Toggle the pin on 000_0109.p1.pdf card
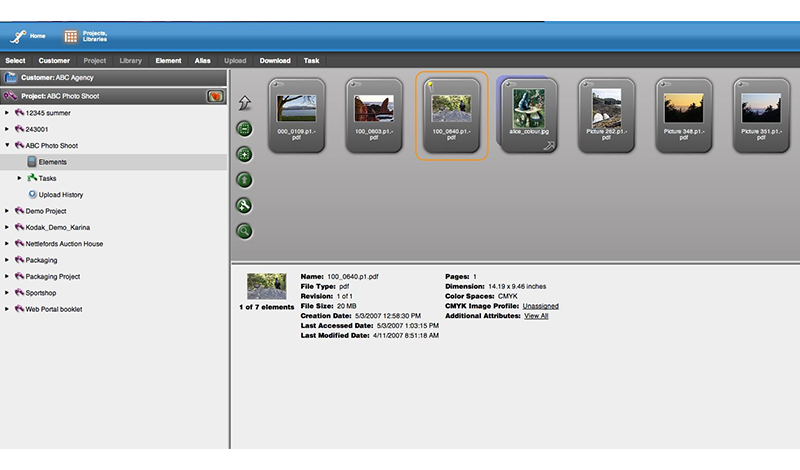 (278, 84)
